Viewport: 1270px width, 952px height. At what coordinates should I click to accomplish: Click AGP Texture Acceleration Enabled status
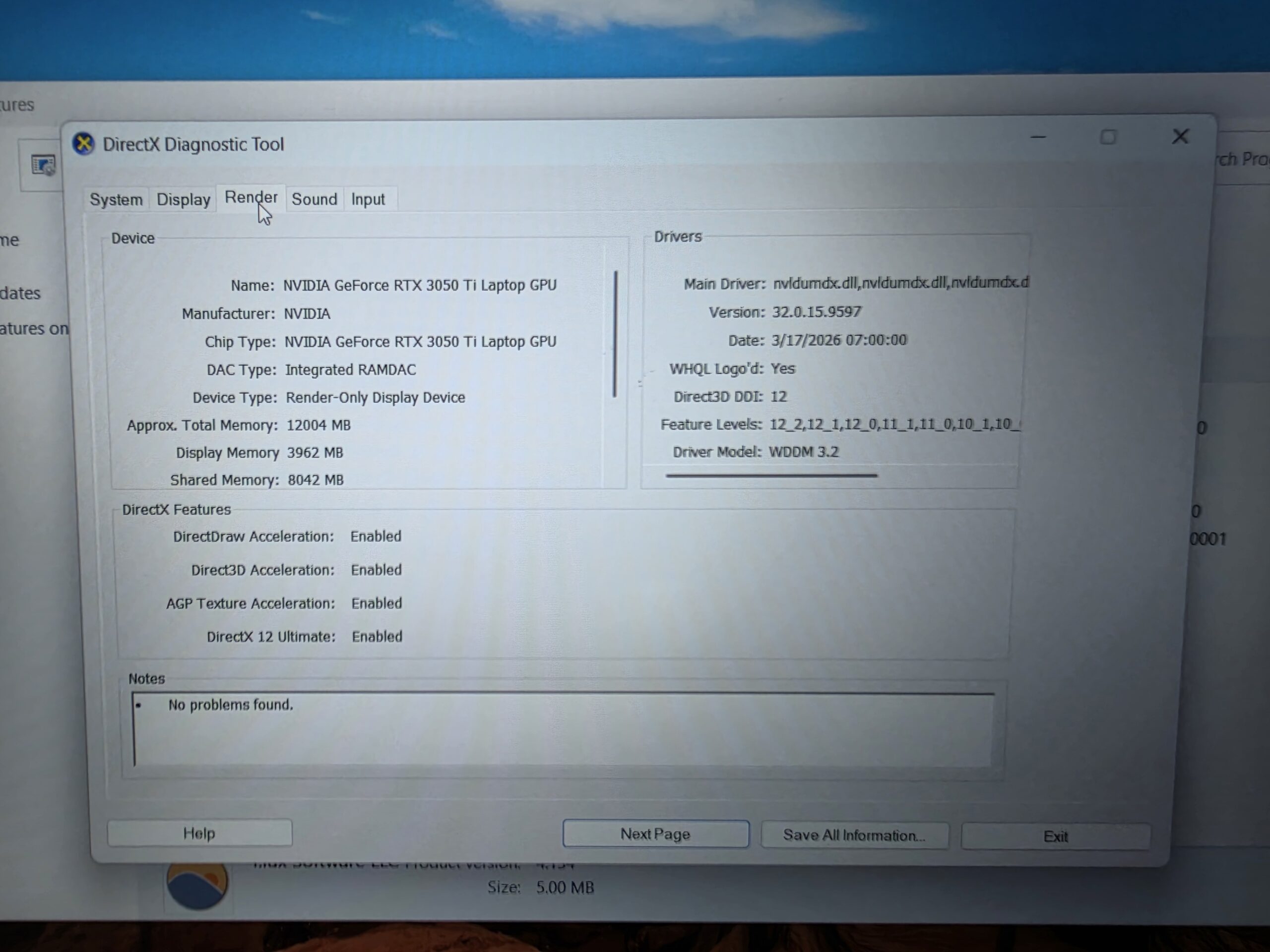377,603
